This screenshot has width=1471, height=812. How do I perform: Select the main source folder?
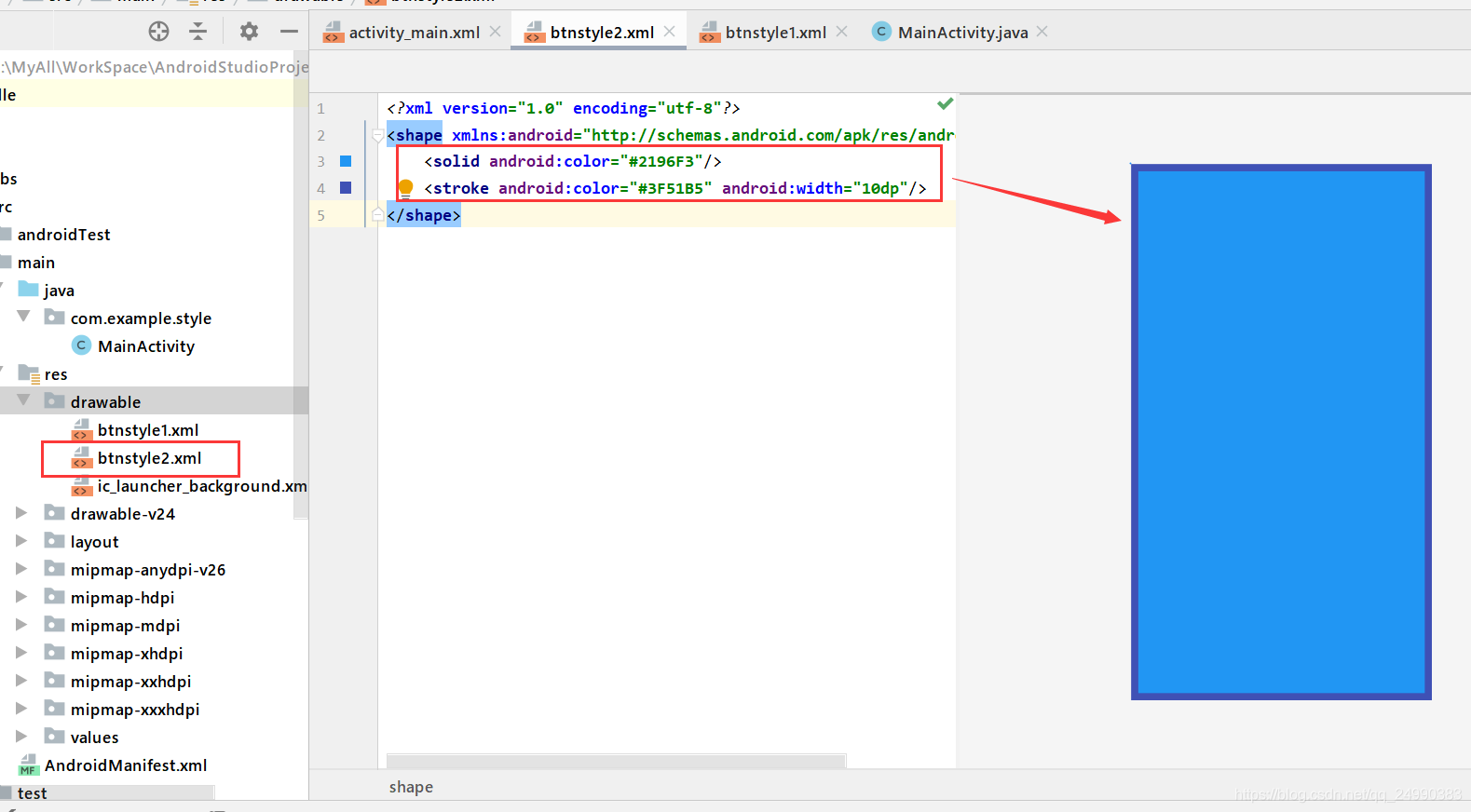click(x=36, y=263)
